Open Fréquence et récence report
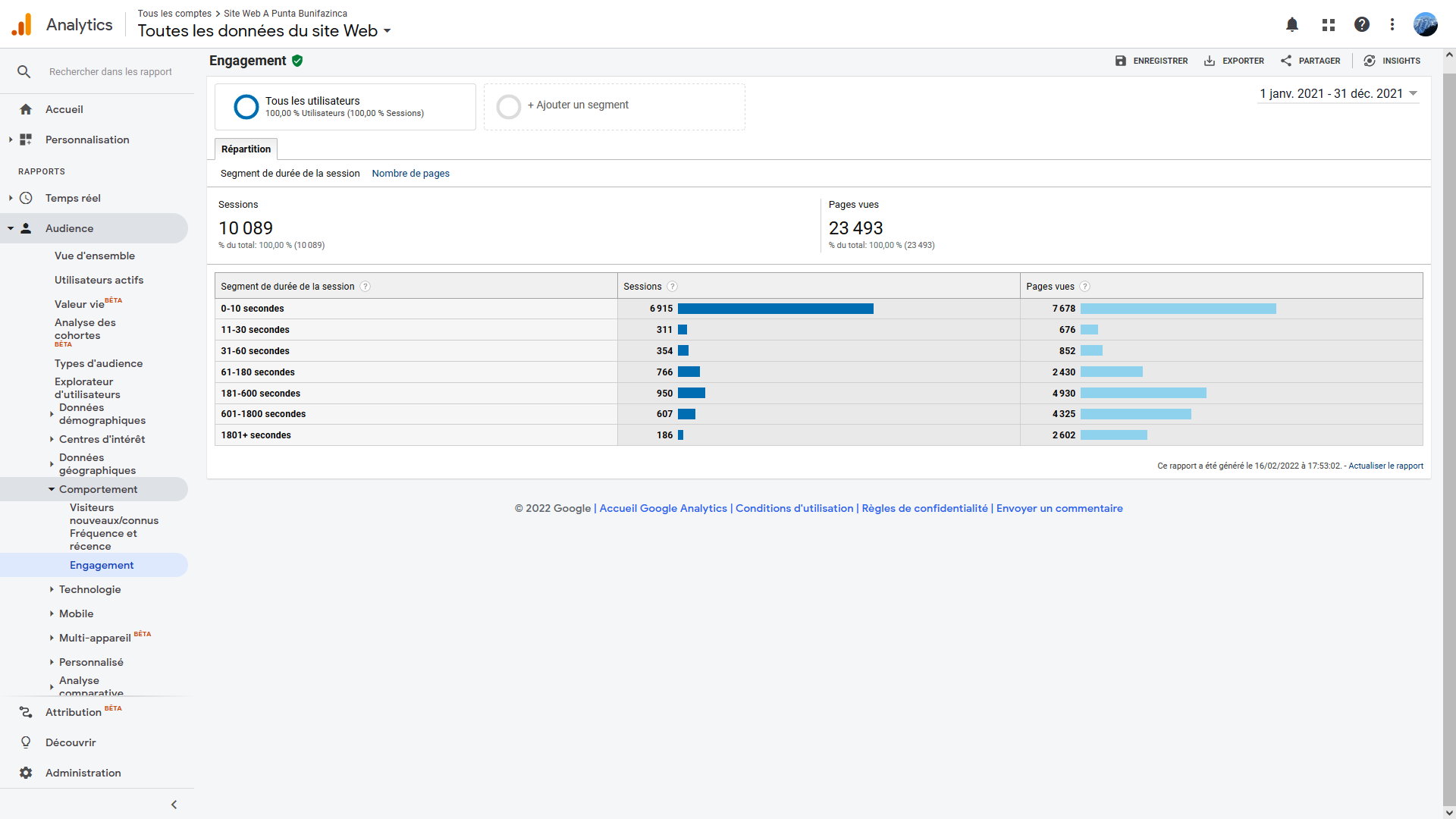The image size is (1456, 819). (x=103, y=540)
